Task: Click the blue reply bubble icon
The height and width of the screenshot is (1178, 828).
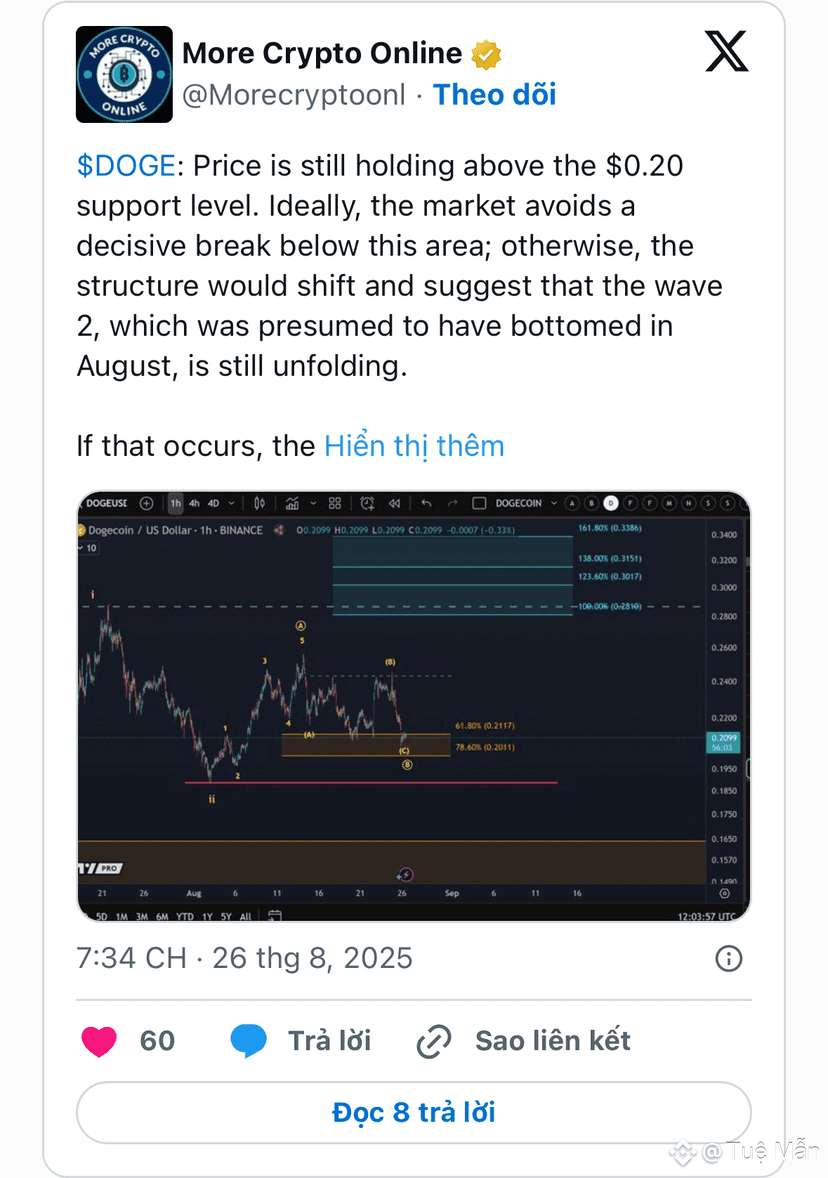Action: pos(249,1041)
